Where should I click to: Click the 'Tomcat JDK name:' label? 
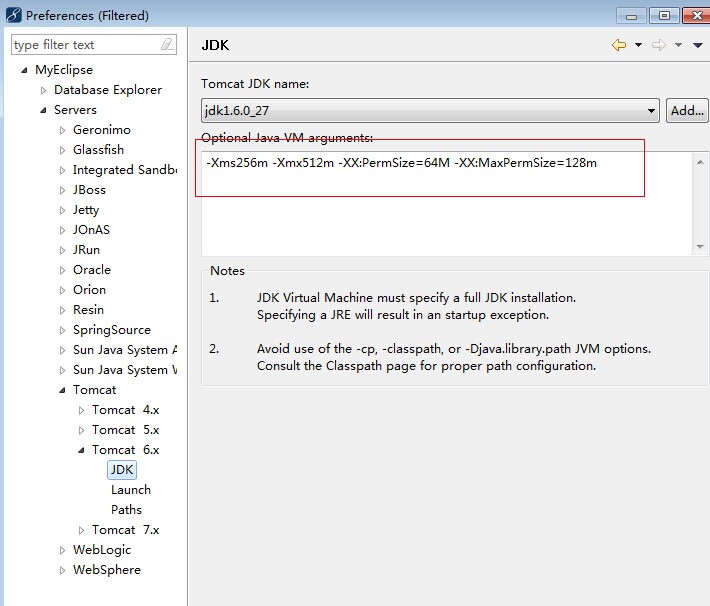(x=255, y=84)
